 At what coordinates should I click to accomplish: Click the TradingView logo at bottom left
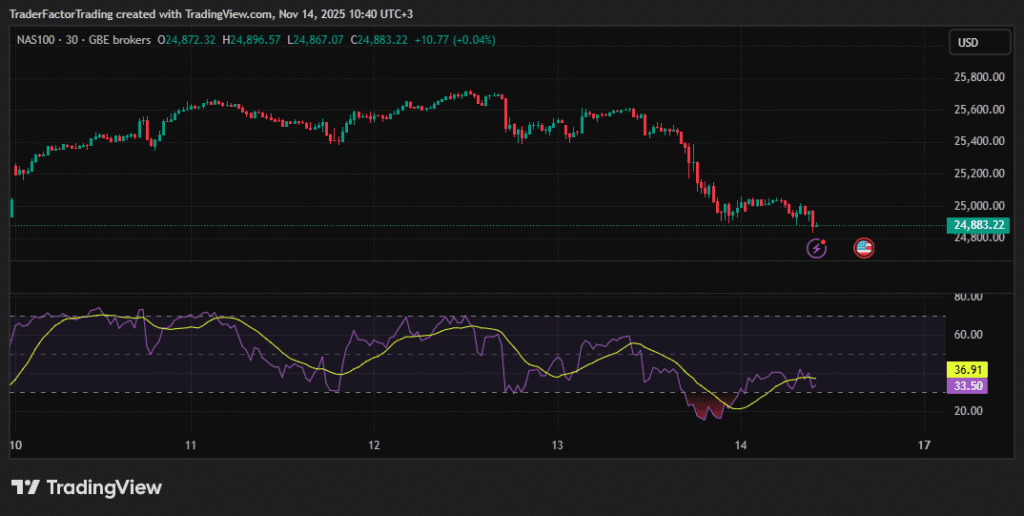coord(87,487)
